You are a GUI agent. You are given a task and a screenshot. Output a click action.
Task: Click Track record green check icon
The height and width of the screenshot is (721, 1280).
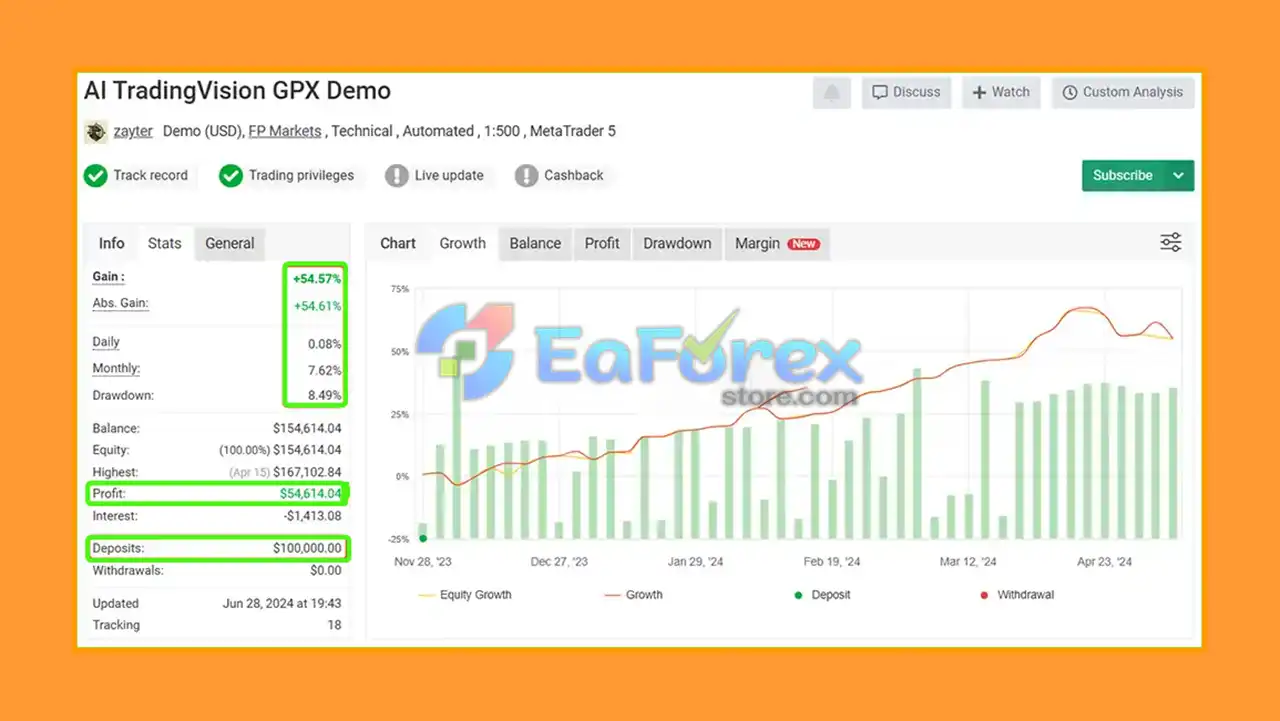click(95, 176)
